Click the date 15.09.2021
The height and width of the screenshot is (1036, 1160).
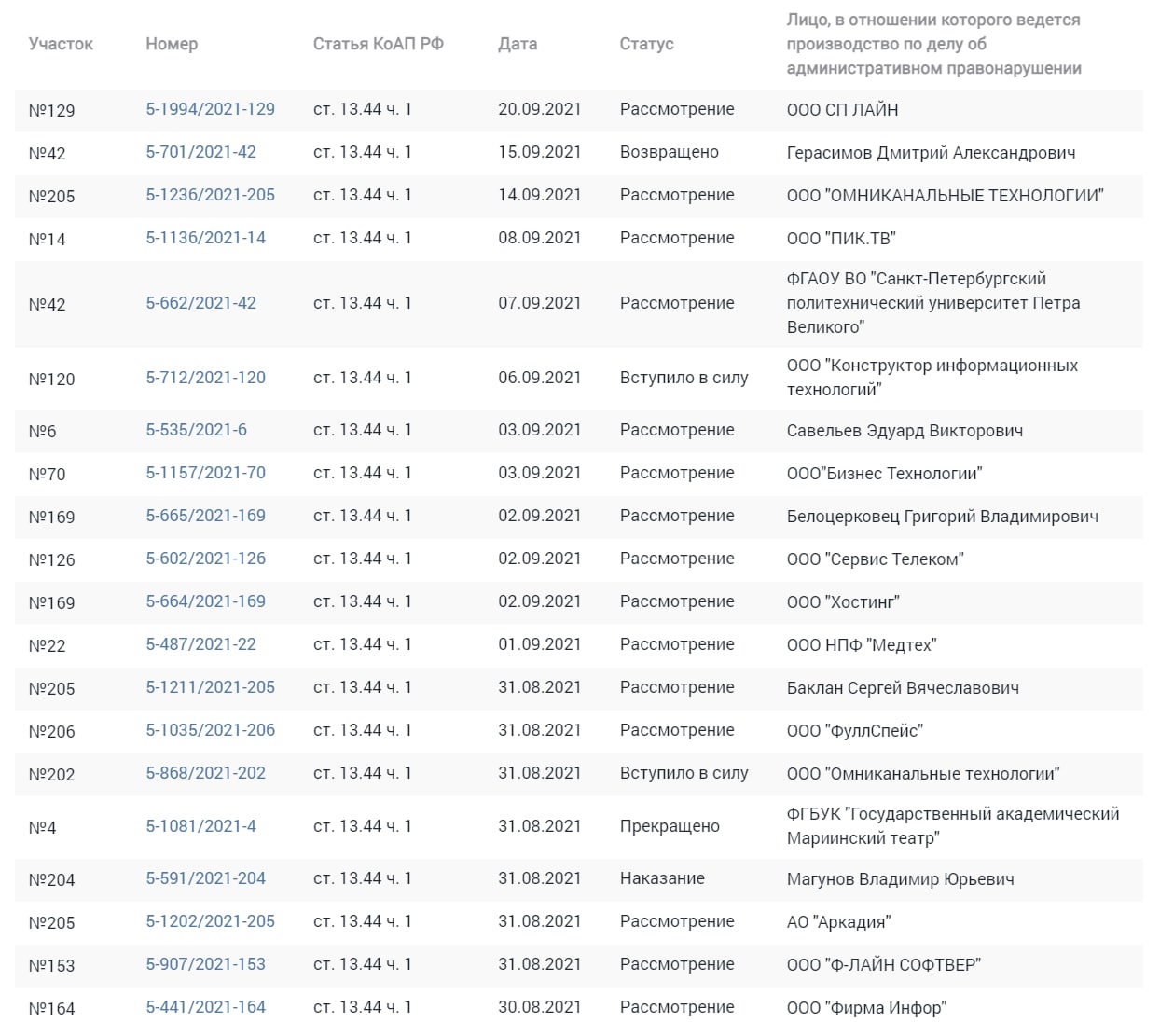tap(539, 152)
